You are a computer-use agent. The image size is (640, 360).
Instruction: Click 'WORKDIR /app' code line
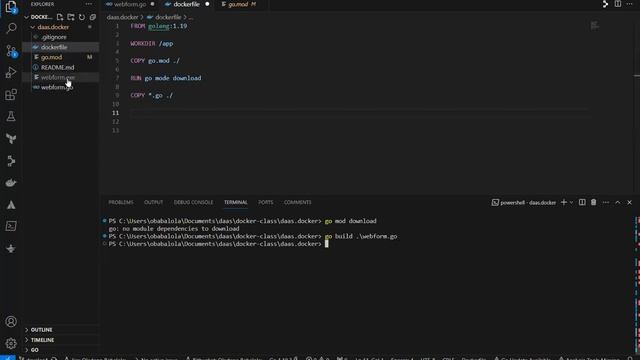pos(152,44)
